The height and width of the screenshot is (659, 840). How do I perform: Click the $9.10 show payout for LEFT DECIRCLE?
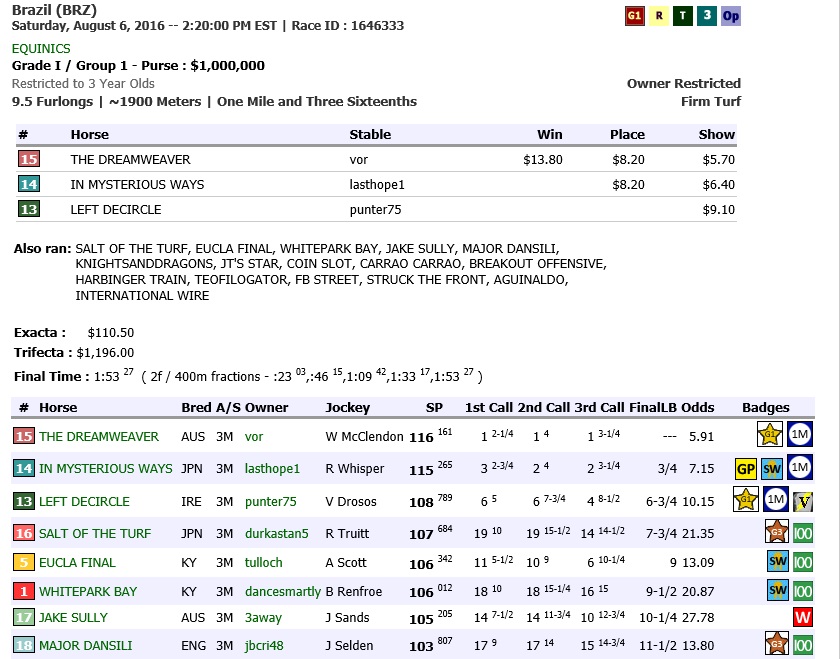[x=718, y=209]
